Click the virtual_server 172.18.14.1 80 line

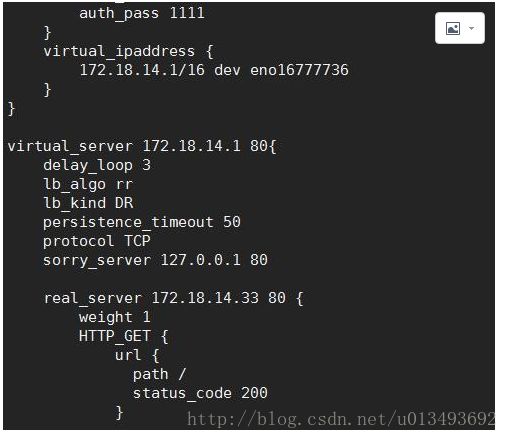coord(142,146)
